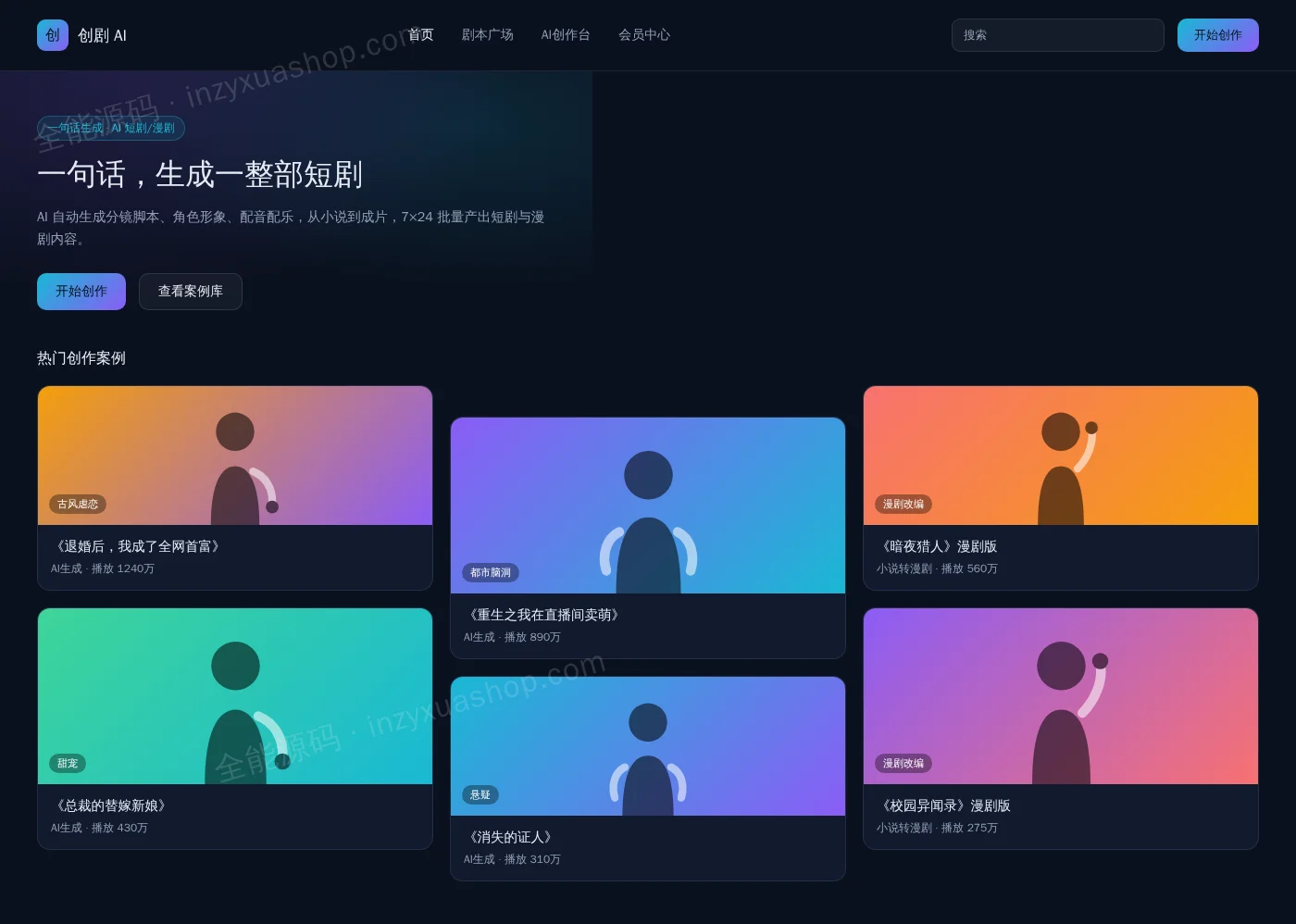Screen dimensions: 1296x924
Task: Click title 《总裁的替嫁新娘》
Action: click(111, 805)
